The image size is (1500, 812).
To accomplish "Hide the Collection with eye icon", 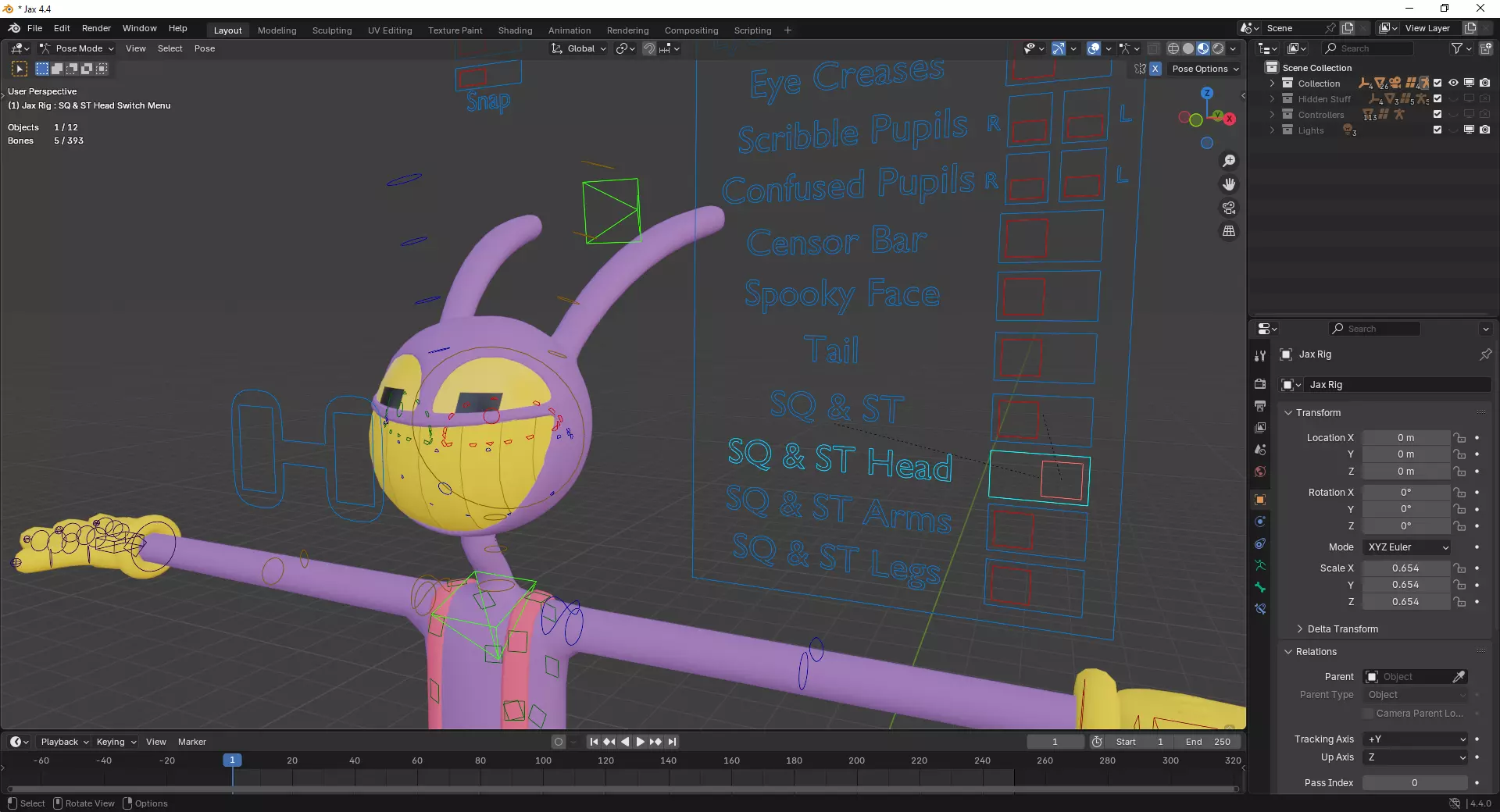I will tap(1453, 83).
